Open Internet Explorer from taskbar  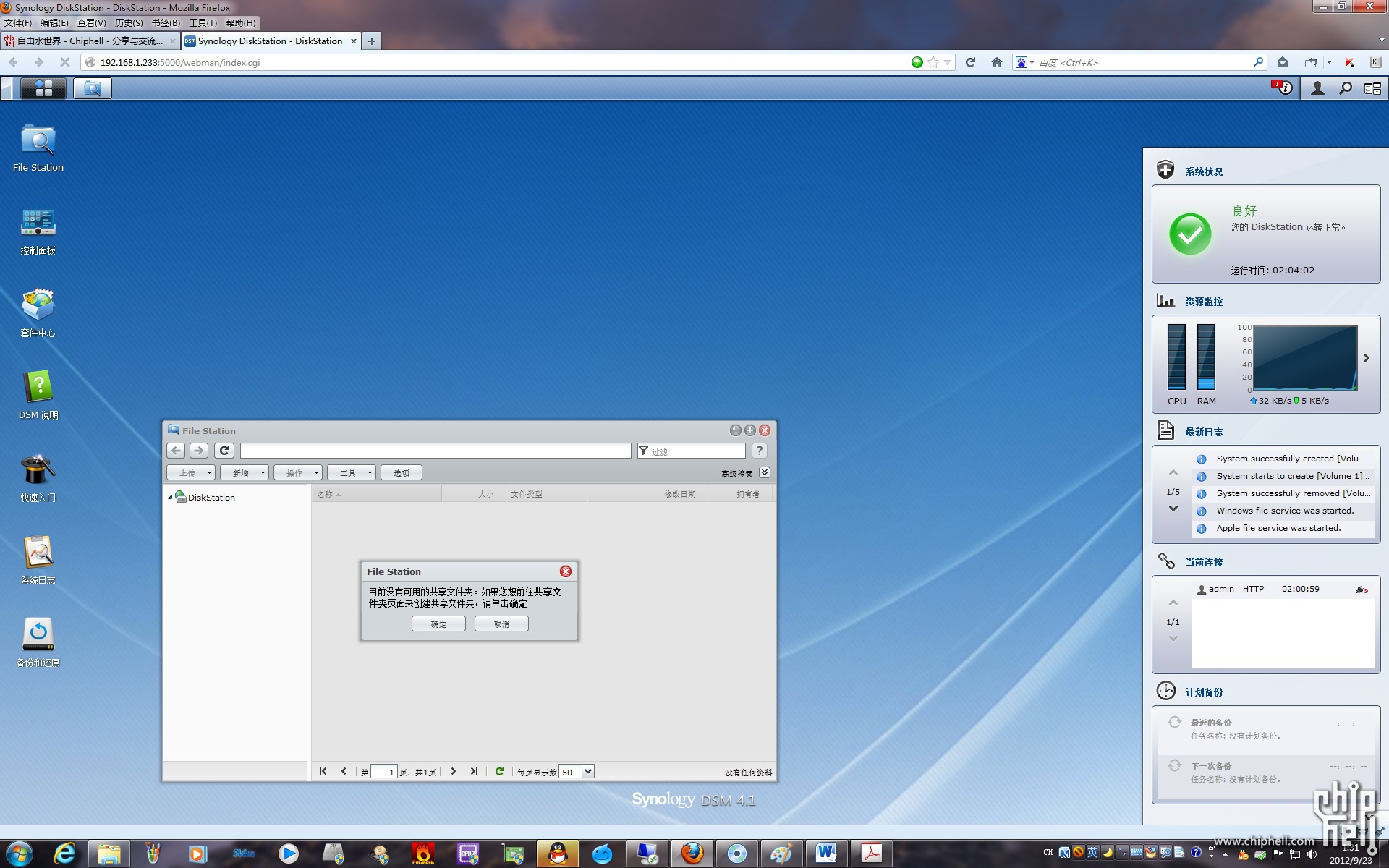(x=64, y=854)
